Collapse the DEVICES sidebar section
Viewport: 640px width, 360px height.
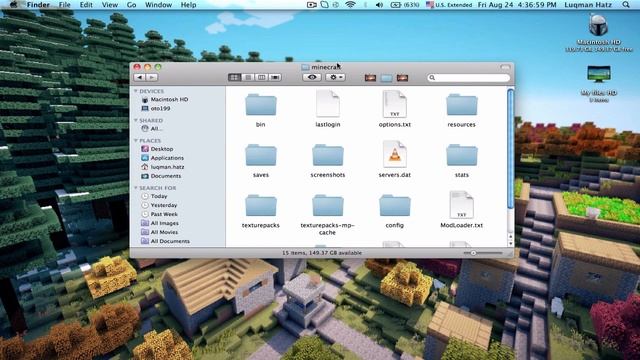136,91
